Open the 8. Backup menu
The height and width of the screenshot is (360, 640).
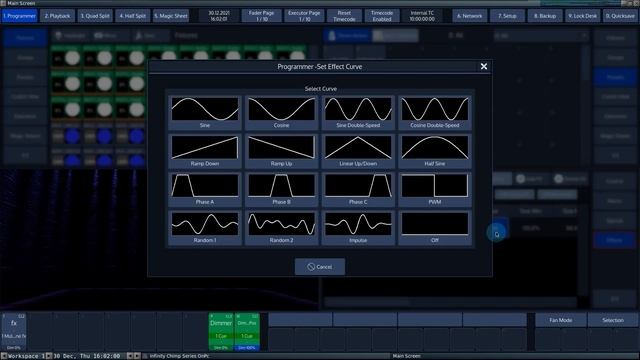pyautogui.click(x=544, y=16)
